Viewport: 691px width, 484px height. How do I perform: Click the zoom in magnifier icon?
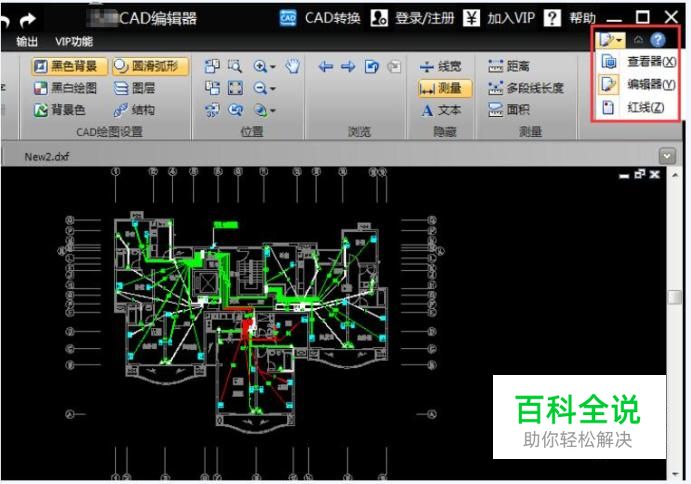tap(260, 66)
